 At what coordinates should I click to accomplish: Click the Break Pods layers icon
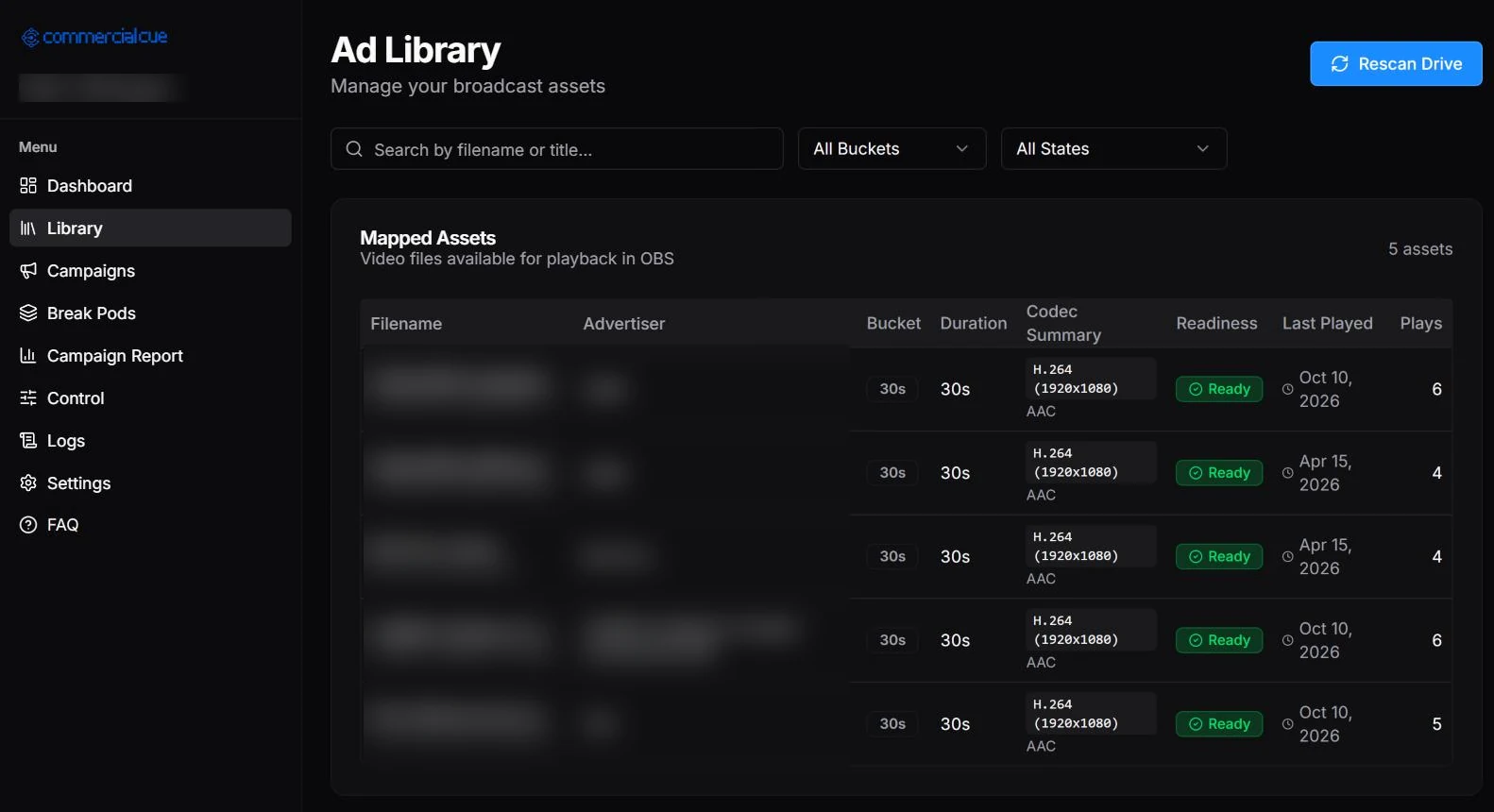tap(28, 313)
